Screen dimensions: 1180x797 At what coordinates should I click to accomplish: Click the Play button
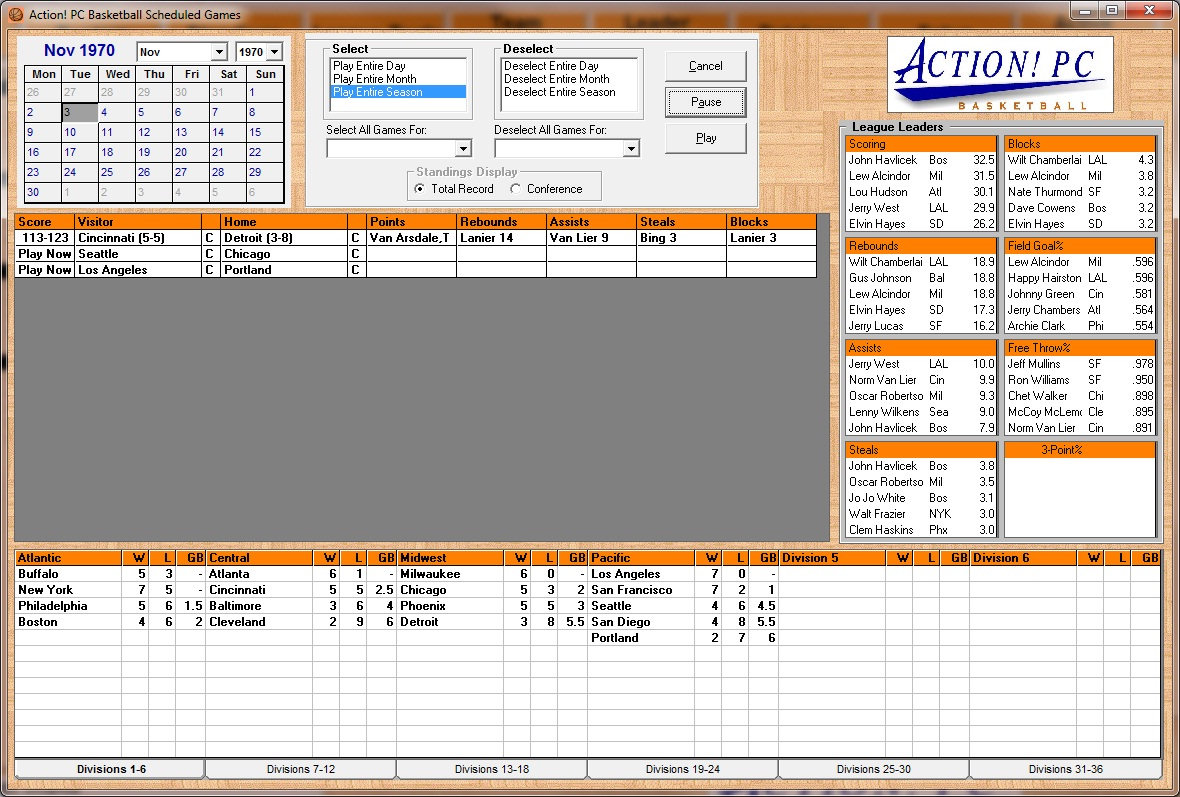(705, 138)
